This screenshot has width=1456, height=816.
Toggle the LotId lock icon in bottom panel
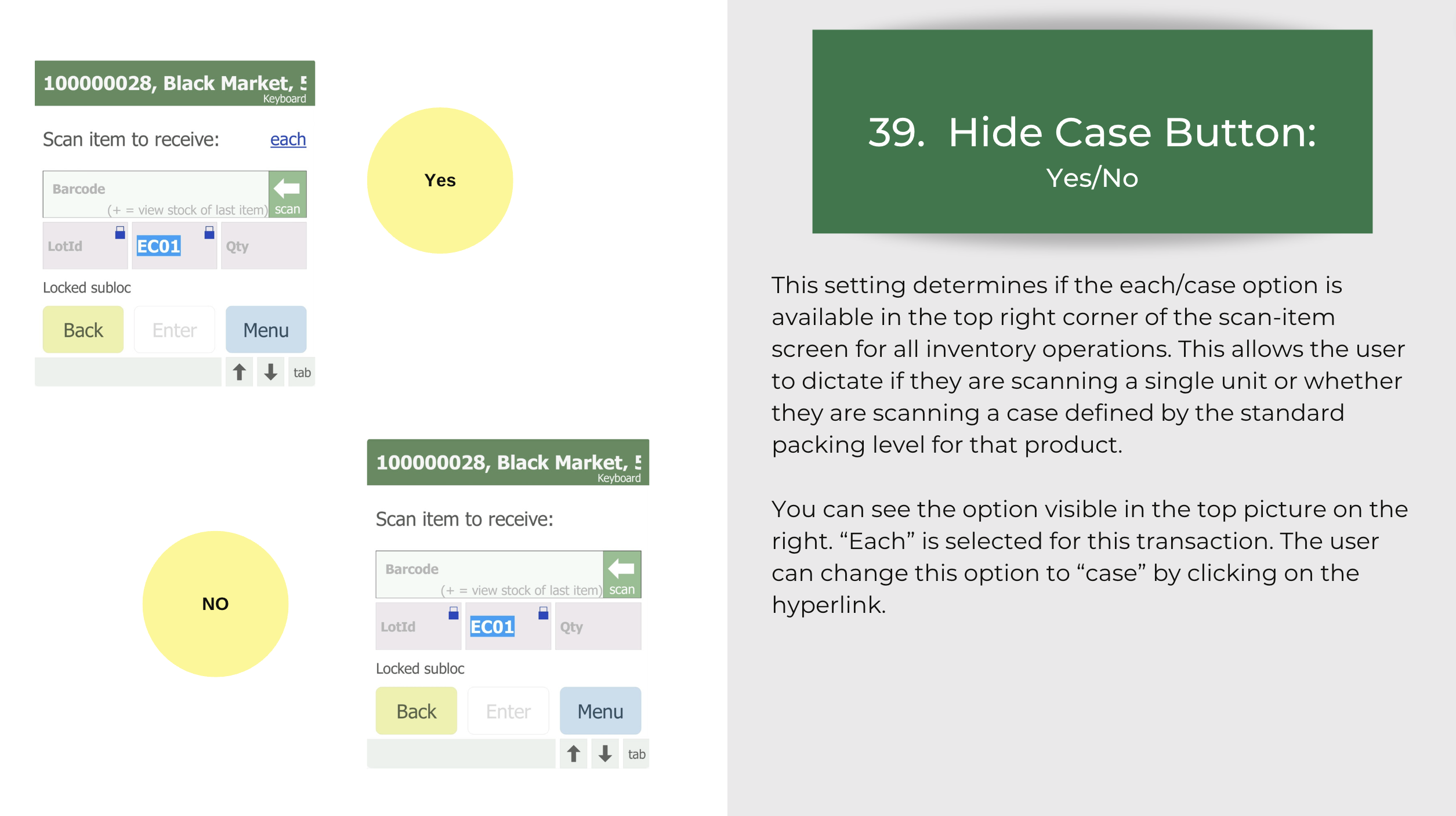454,613
